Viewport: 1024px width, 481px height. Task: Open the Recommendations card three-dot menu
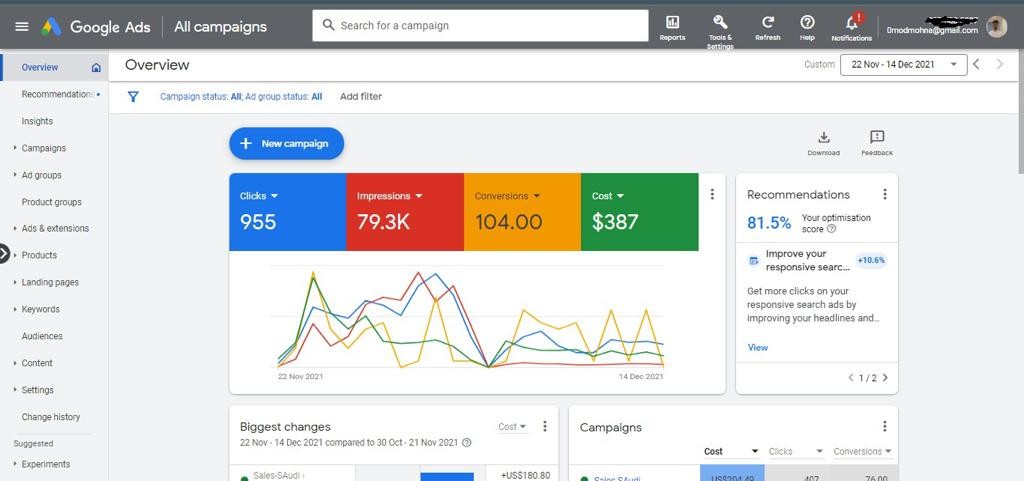(x=885, y=194)
